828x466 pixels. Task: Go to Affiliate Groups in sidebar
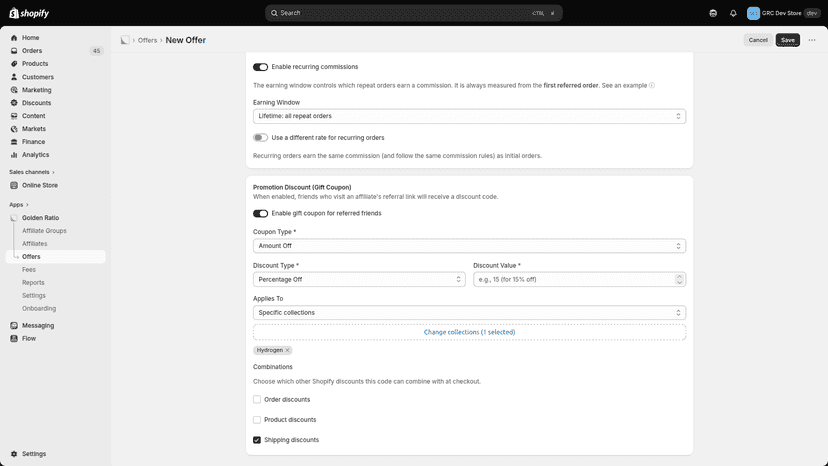click(44, 231)
